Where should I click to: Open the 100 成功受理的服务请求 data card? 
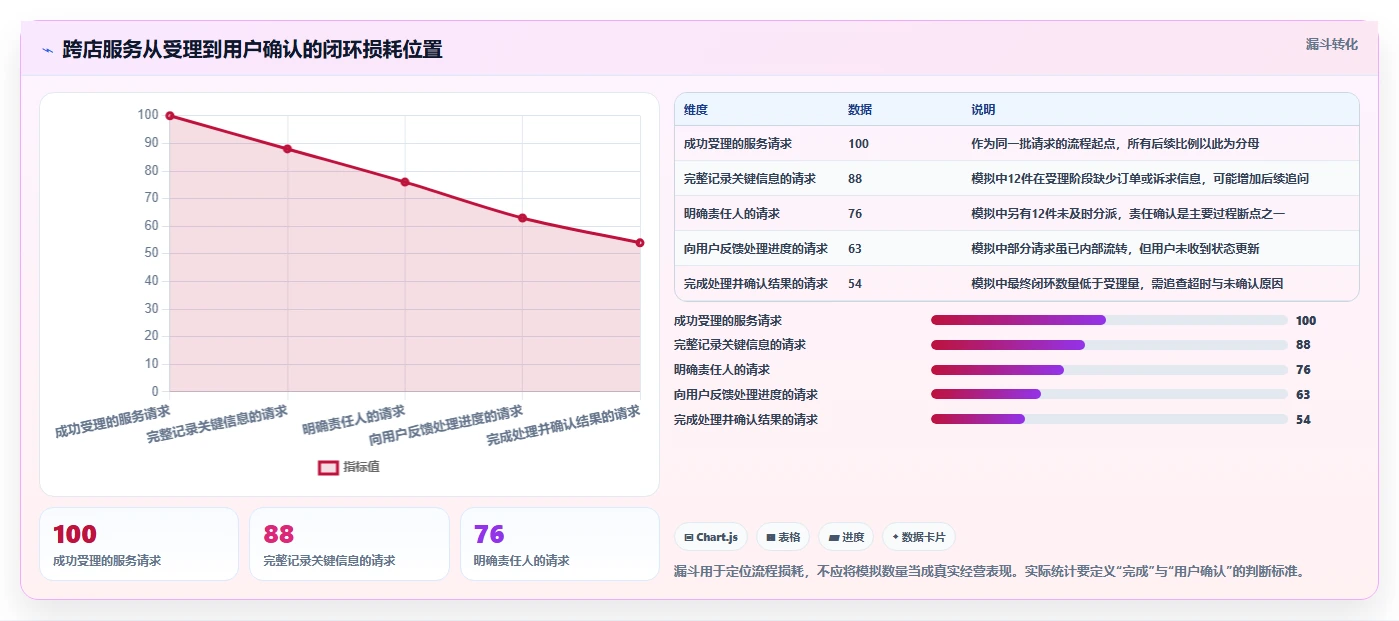(x=139, y=544)
